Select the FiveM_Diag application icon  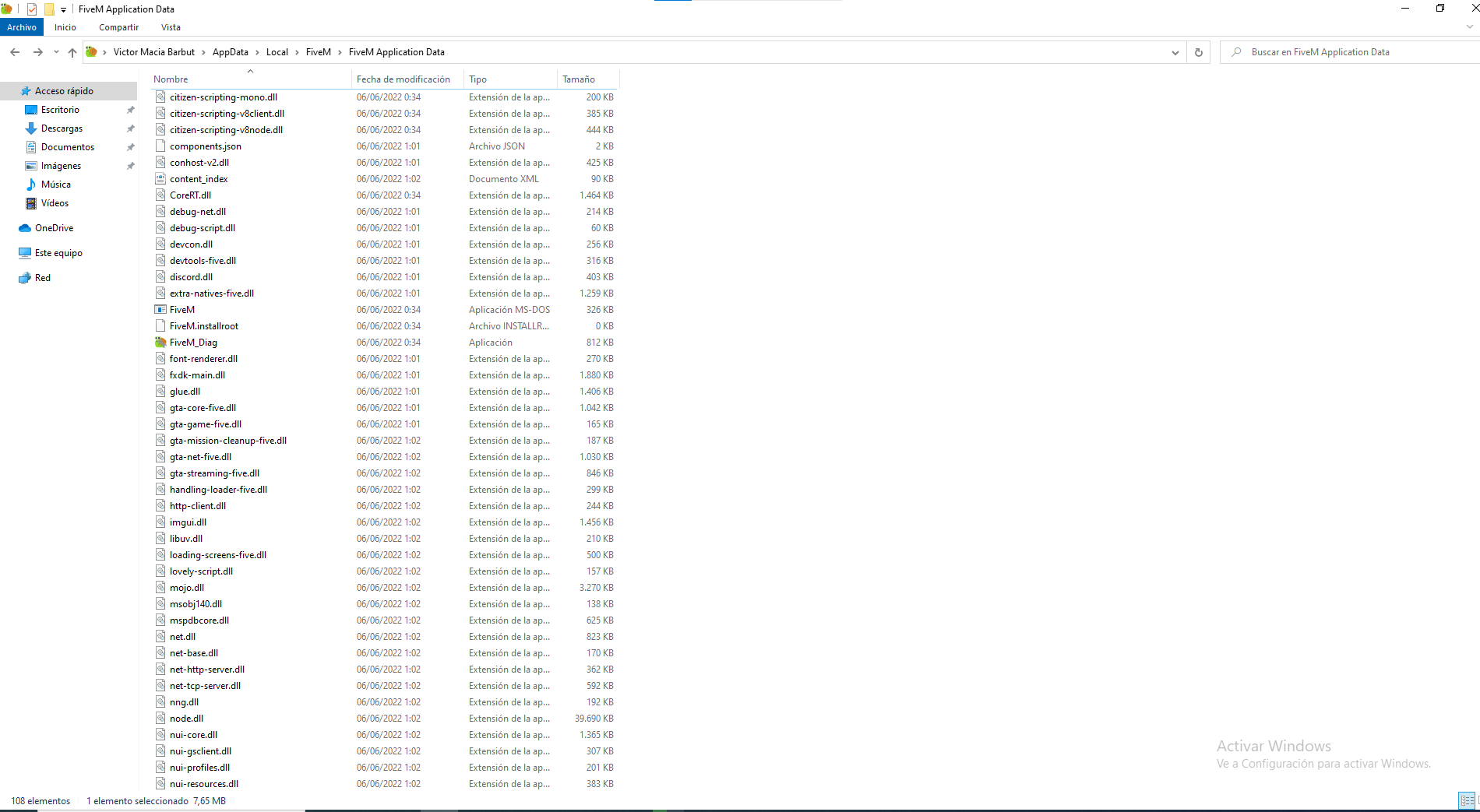pos(160,343)
